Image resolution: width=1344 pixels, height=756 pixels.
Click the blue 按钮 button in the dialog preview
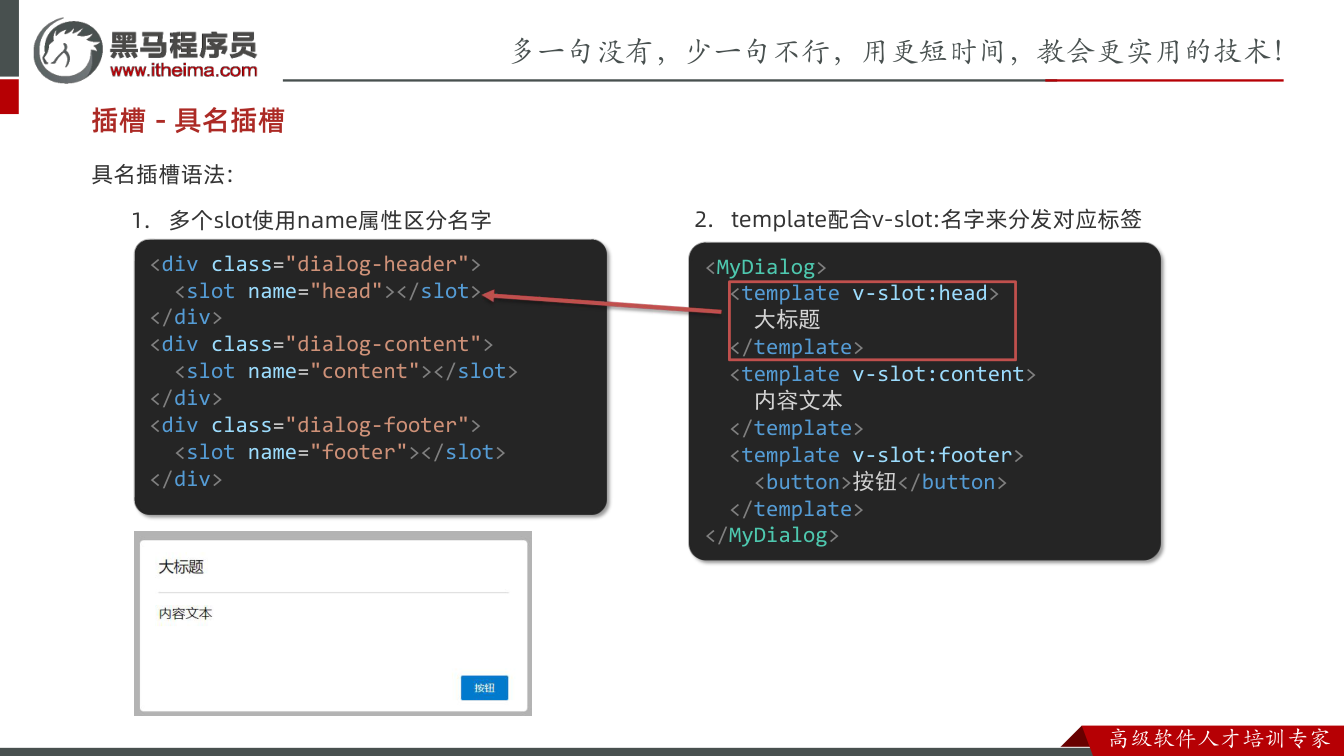pyautogui.click(x=484, y=688)
